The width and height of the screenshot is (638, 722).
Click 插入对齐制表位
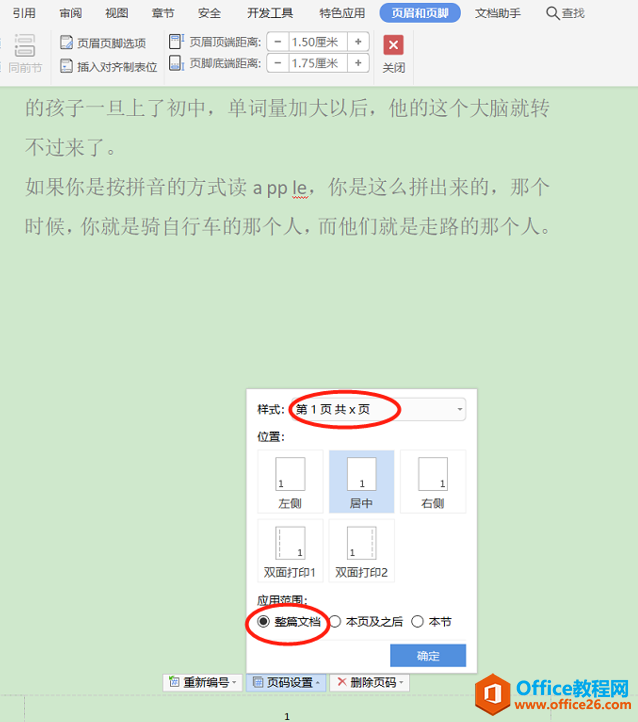click(x=109, y=66)
